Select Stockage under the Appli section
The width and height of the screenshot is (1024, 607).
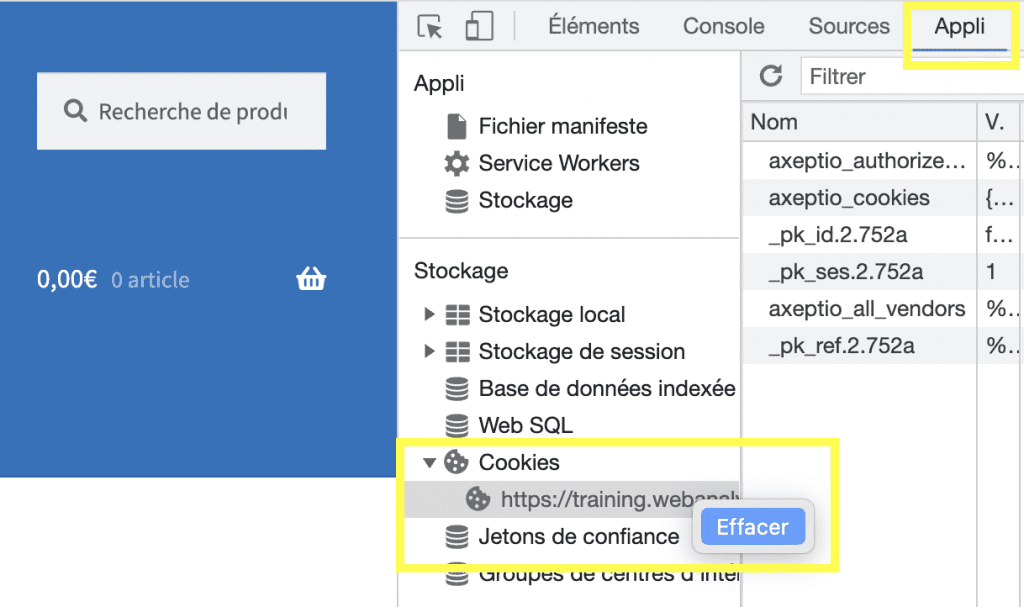click(x=525, y=200)
